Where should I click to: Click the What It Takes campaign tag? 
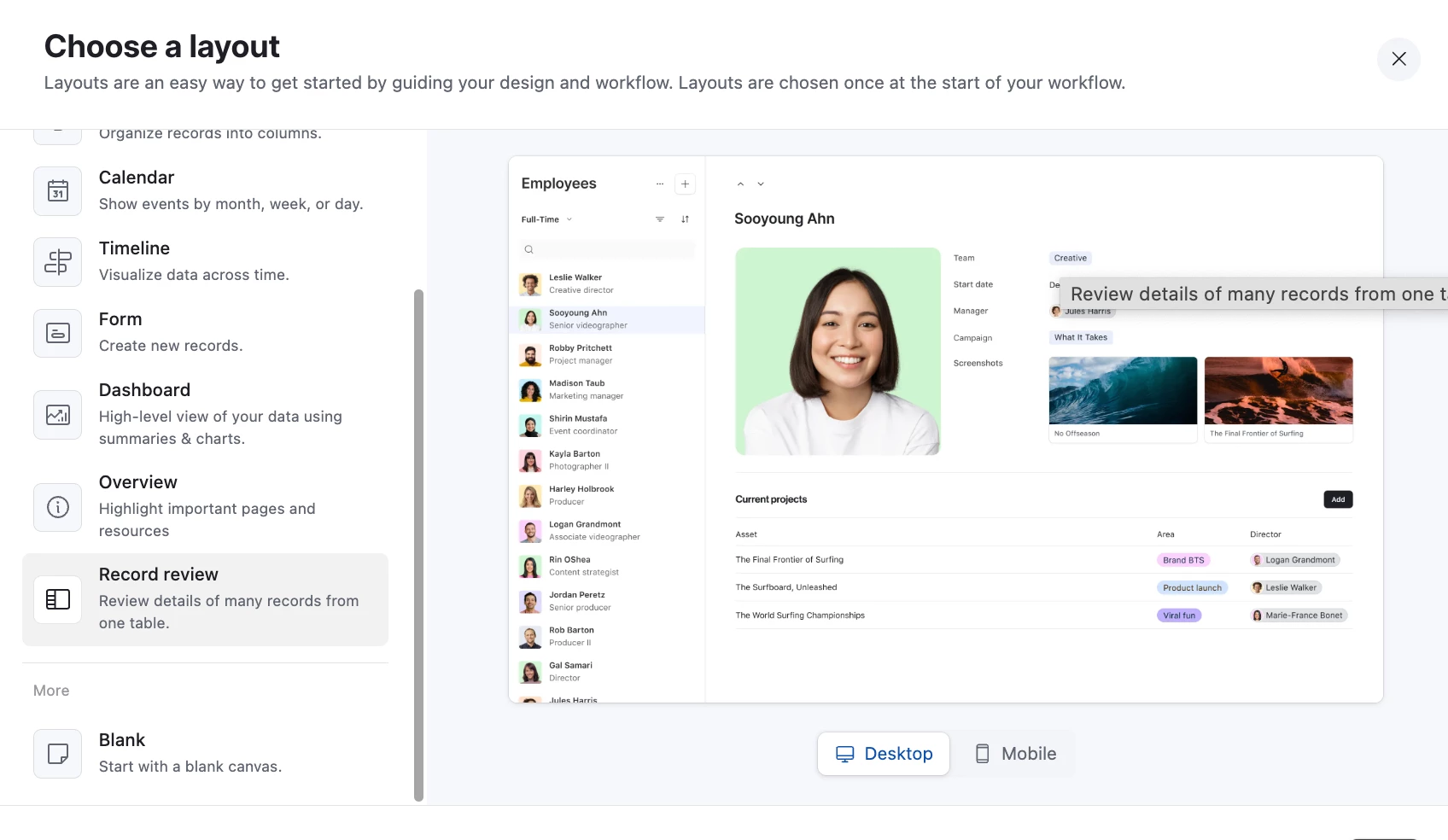(x=1080, y=337)
